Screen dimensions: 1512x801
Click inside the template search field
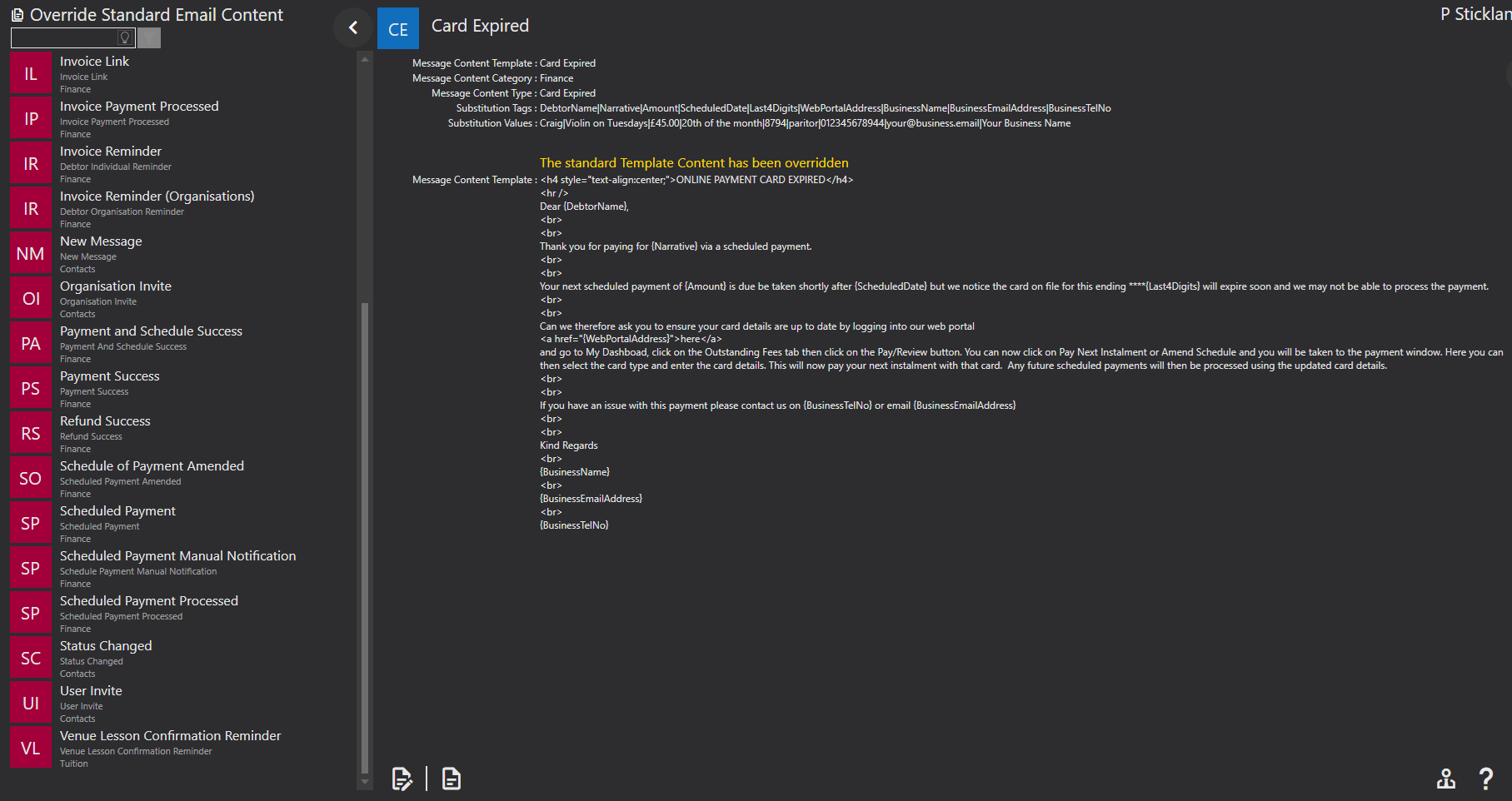click(x=64, y=37)
